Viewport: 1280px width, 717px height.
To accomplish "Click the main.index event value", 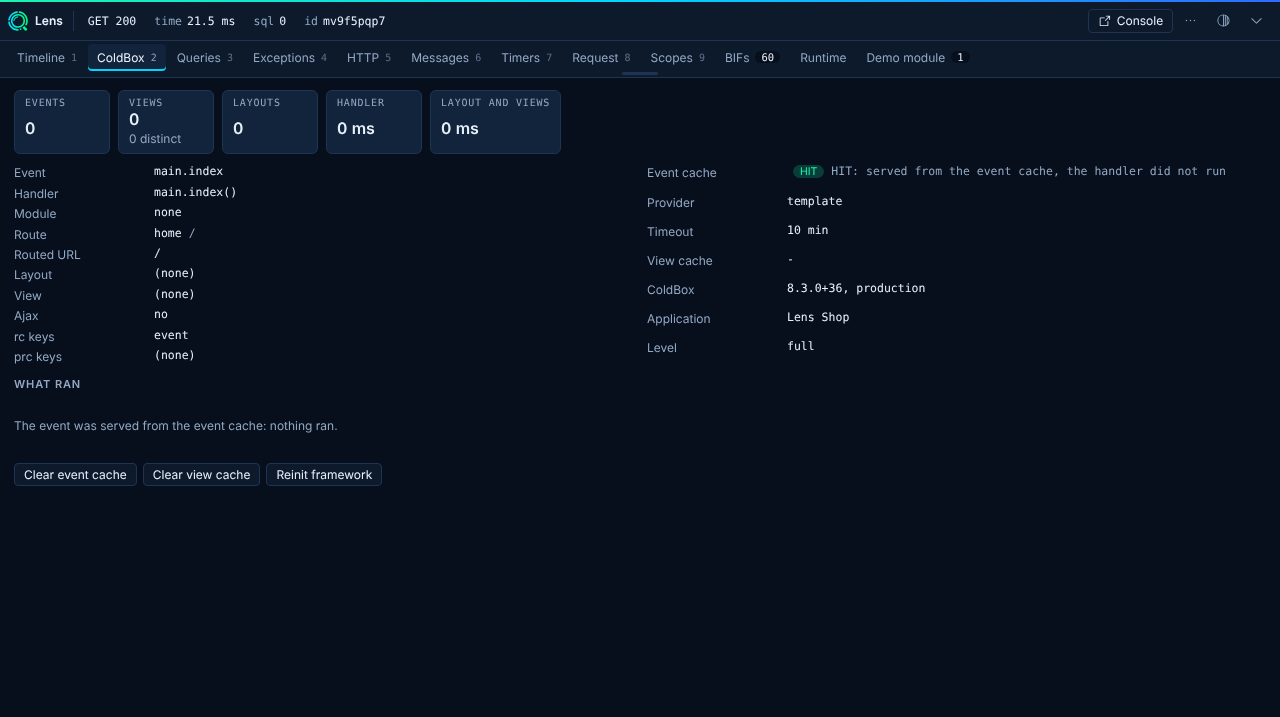I will (188, 171).
